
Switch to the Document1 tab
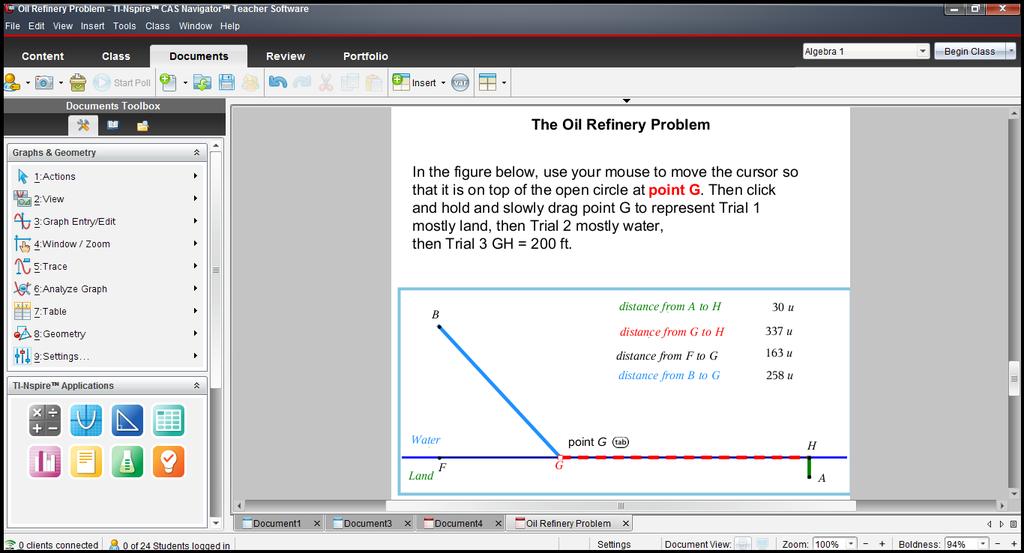(277, 523)
